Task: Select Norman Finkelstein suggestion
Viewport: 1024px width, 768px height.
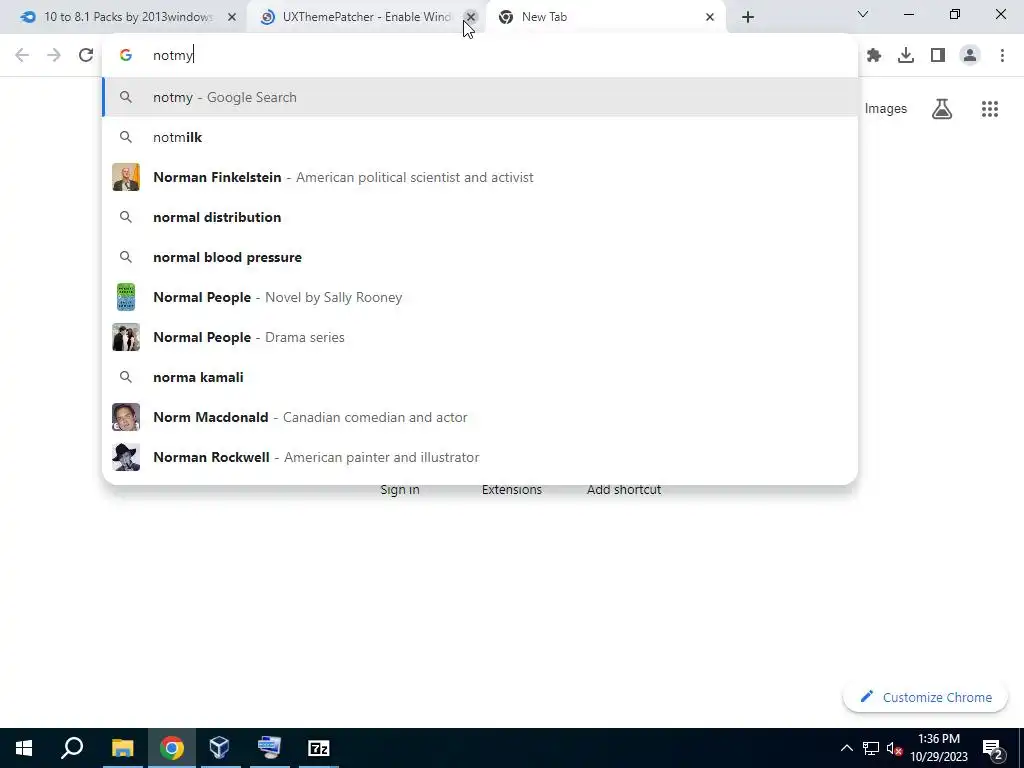Action: tap(480, 177)
